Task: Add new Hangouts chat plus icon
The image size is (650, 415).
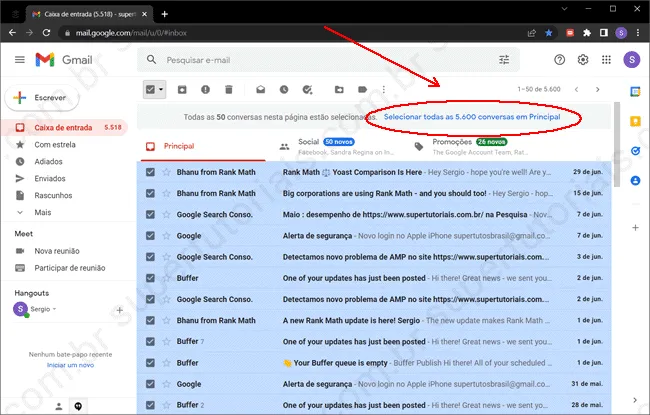Action: [x=119, y=310]
